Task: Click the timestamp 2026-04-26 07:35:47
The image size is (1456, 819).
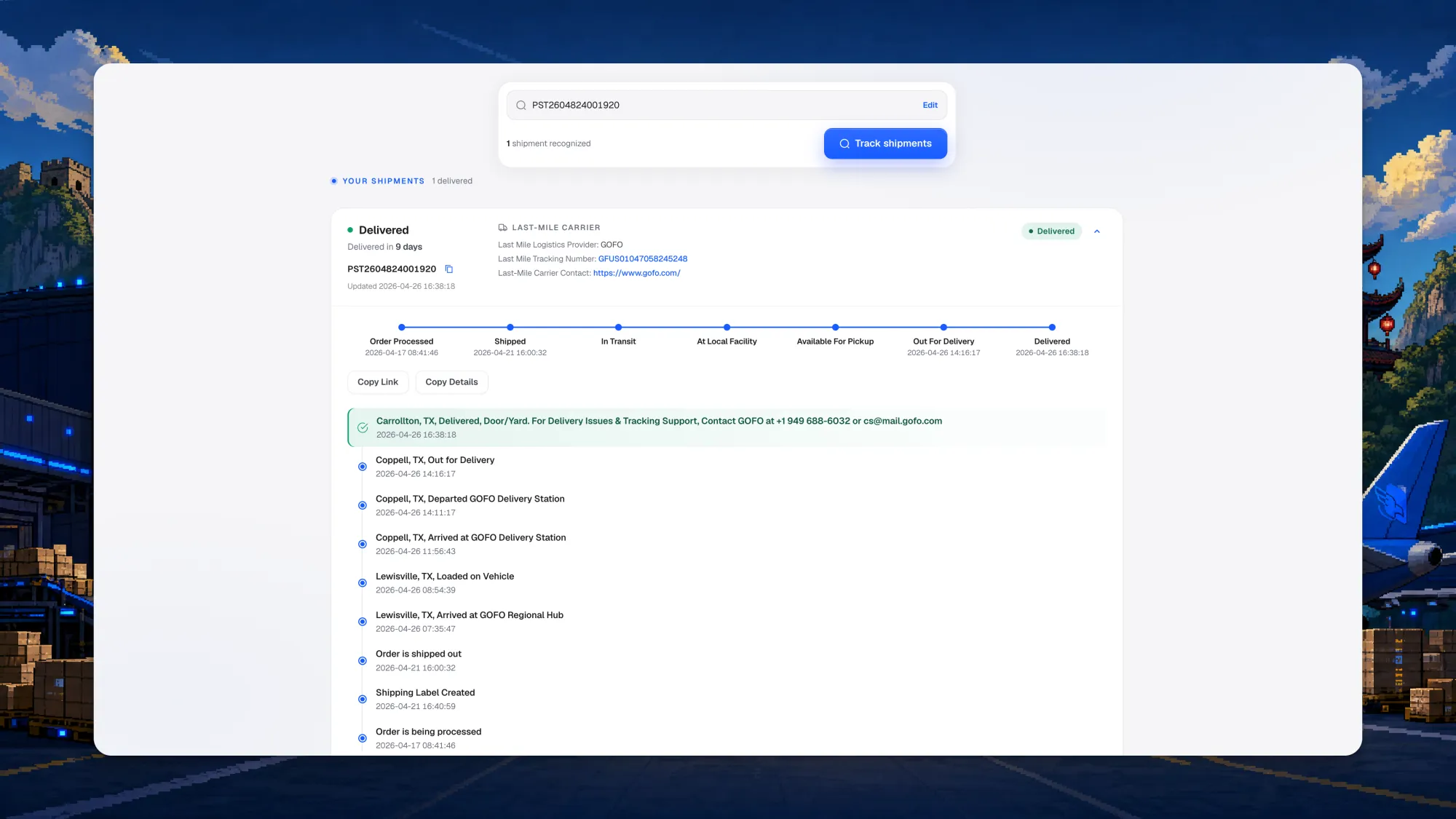Action: [416, 629]
